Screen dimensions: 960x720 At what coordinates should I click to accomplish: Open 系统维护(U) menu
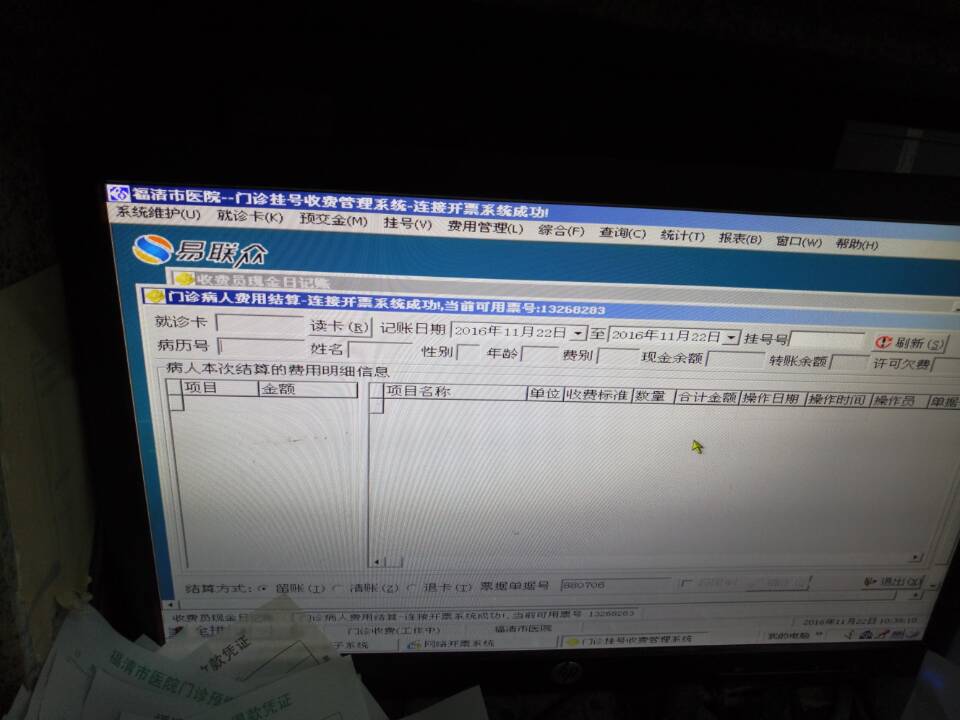click(159, 214)
